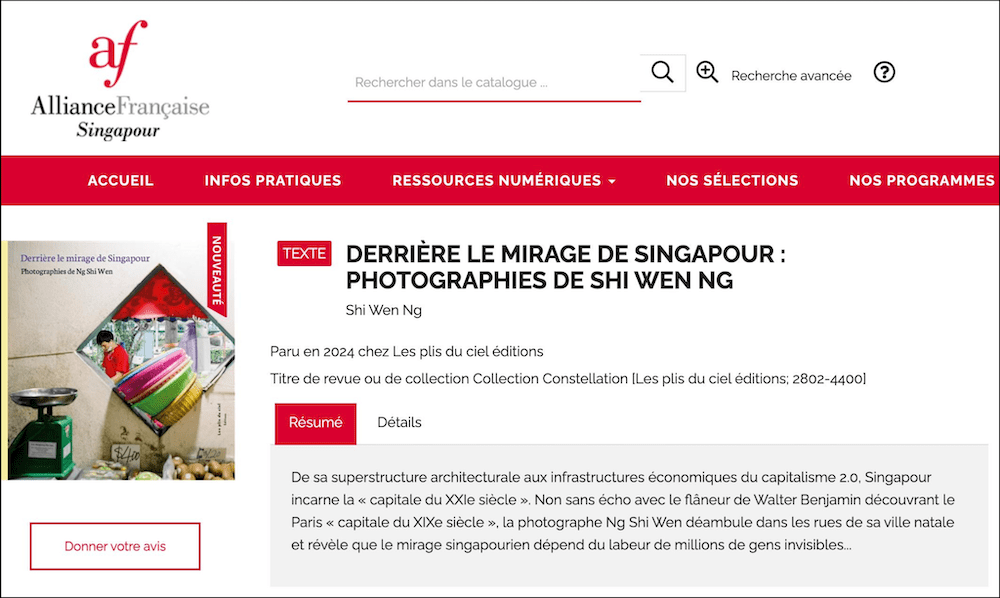The image size is (1000, 598).
Task: Go to Nos Sélections menu
Action: [x=732, y=180]
